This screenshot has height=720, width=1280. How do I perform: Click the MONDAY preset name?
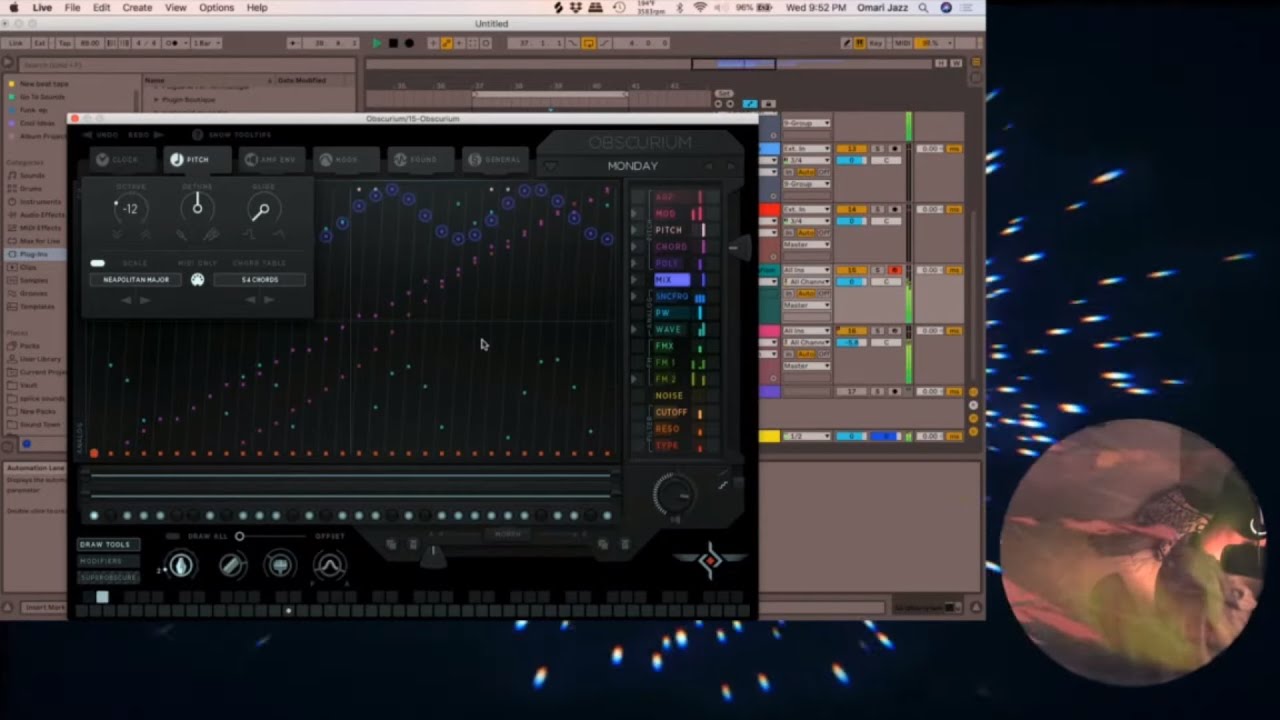(633, 166)
